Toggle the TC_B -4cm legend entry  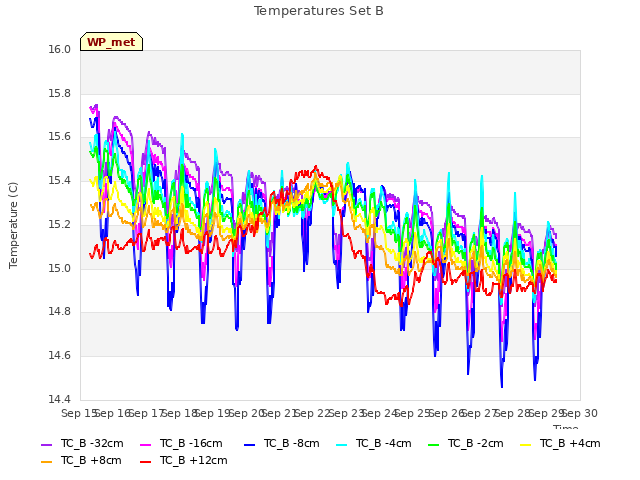(373, 444)
